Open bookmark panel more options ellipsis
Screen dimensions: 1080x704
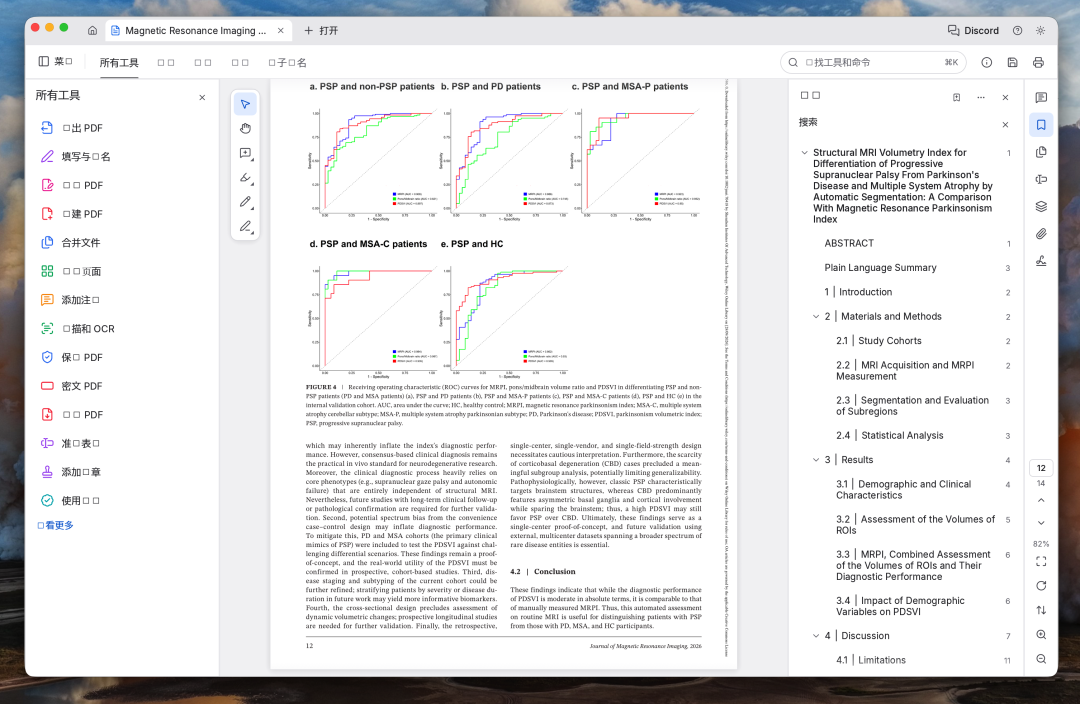[x=981, y=97]
